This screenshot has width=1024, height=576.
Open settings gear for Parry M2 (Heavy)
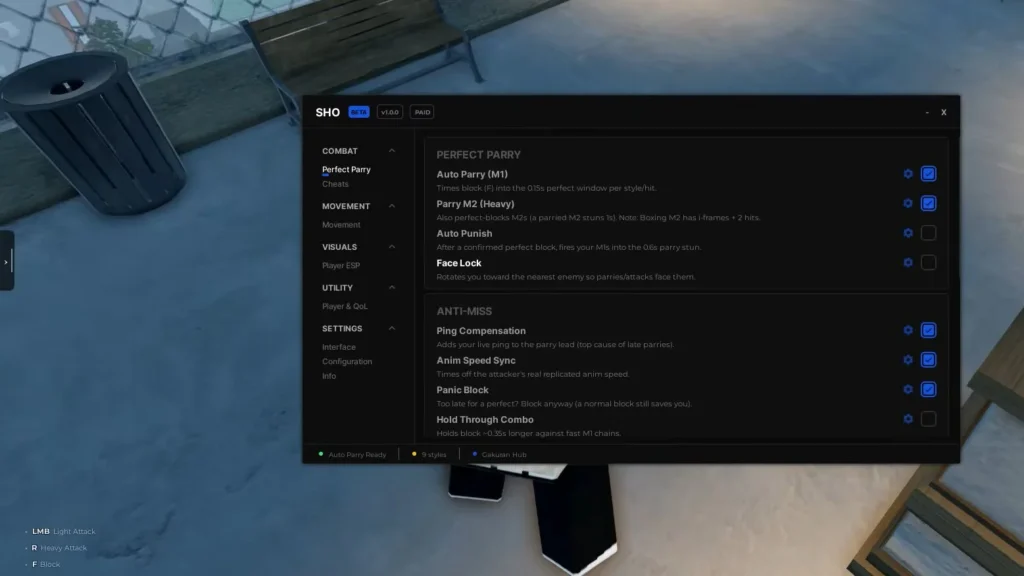[908, 203]
